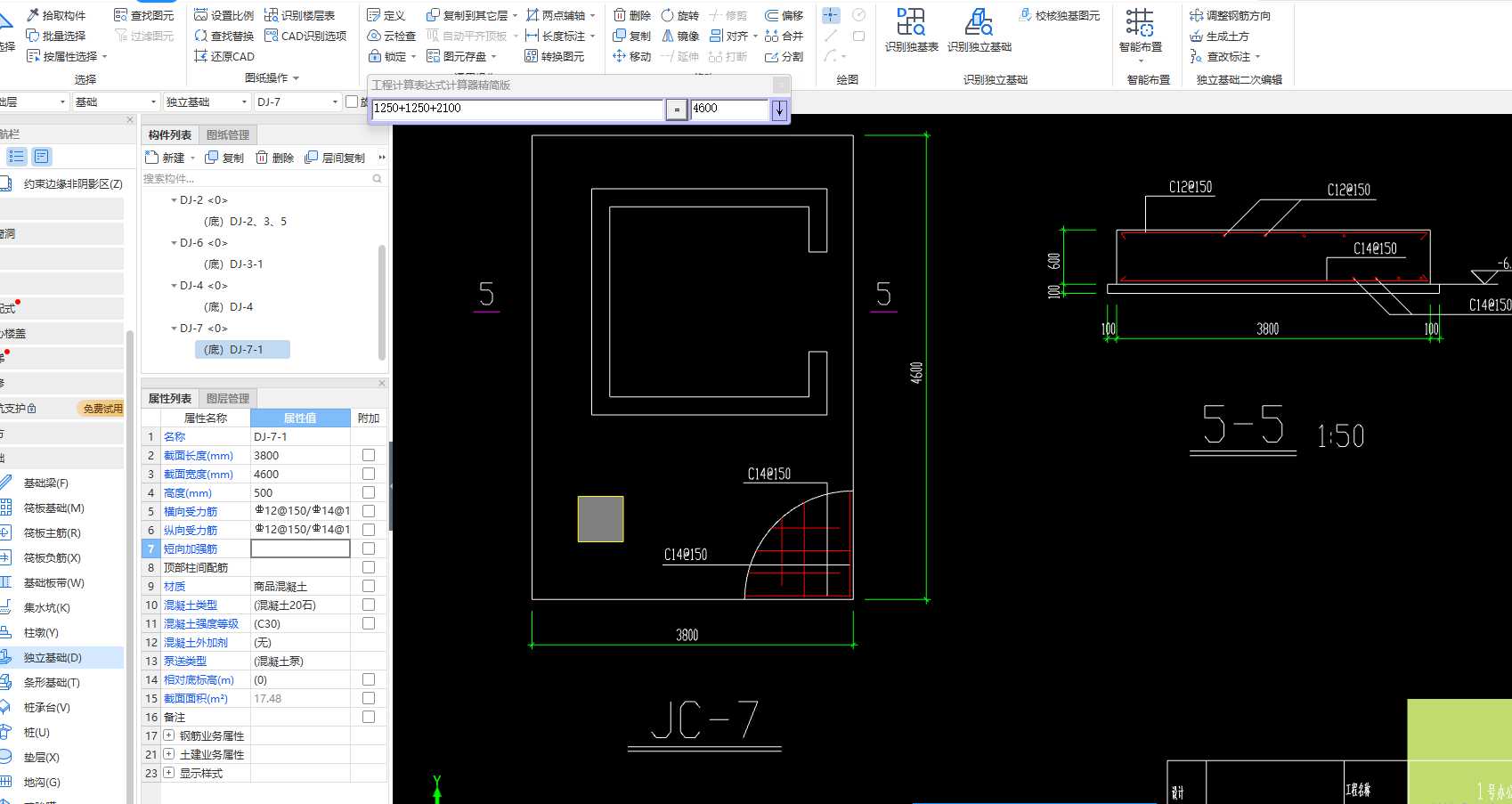Select 条形基础(T) in navigation list
Image resolution: width=1512 pixels, height=804 pixels.
click(x=52, y=683)
